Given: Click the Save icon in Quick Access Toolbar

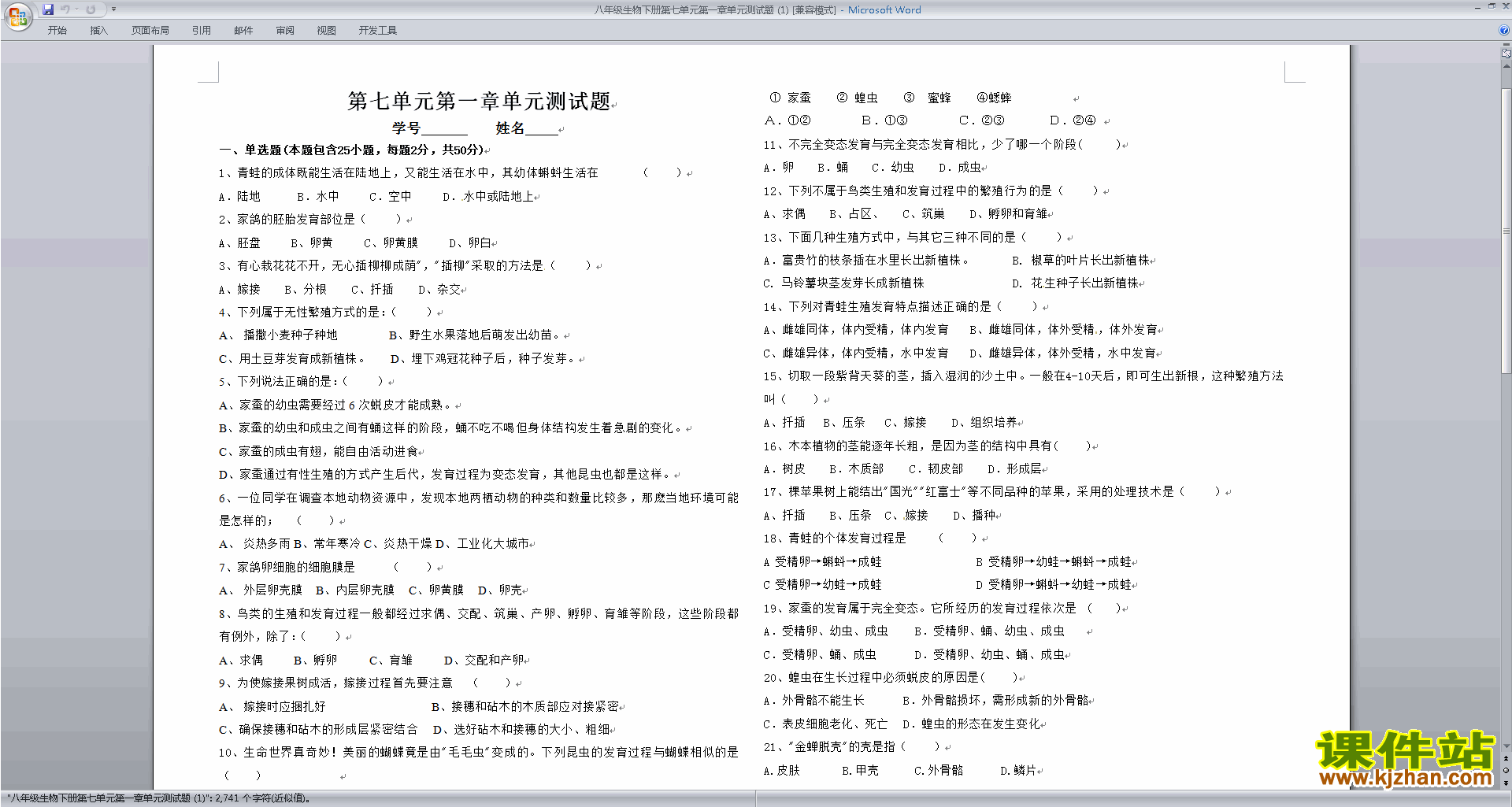Looking at the screenshot, I should pos(48,9).
